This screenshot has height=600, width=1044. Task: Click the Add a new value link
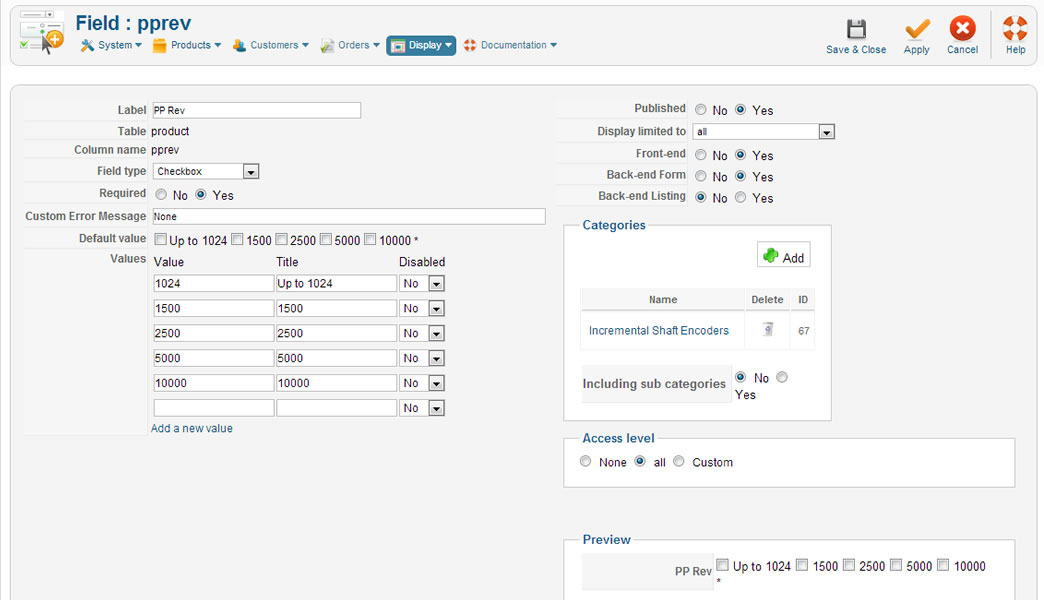pos(192,428)
